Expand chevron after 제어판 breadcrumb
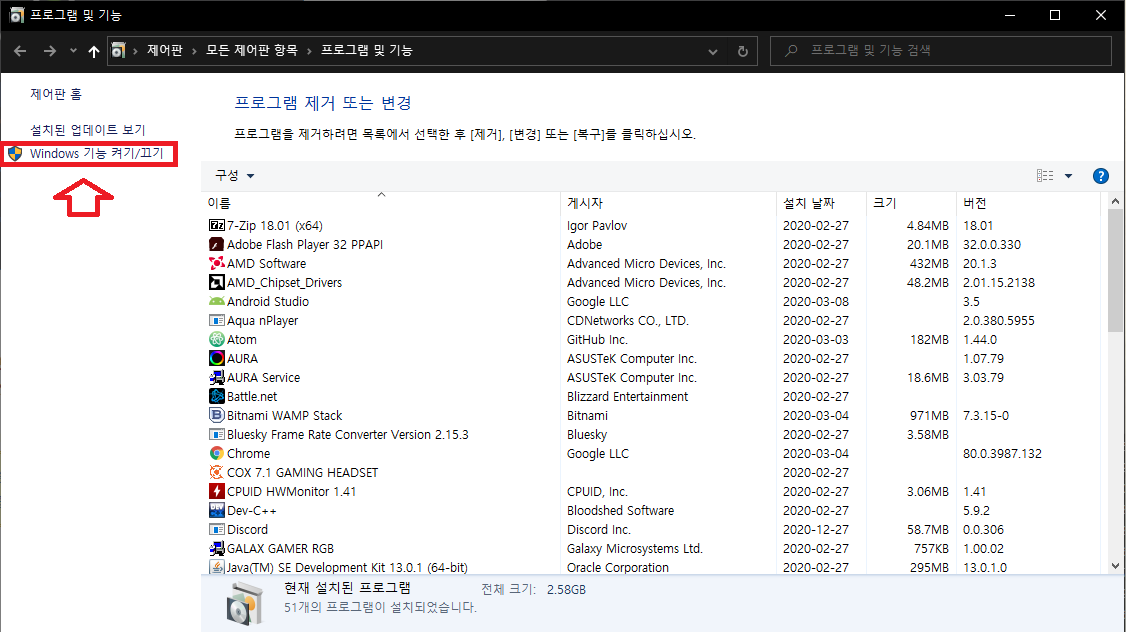This screenshot has height=632, width=1126. pyautogui.click(x=194, y=51)
